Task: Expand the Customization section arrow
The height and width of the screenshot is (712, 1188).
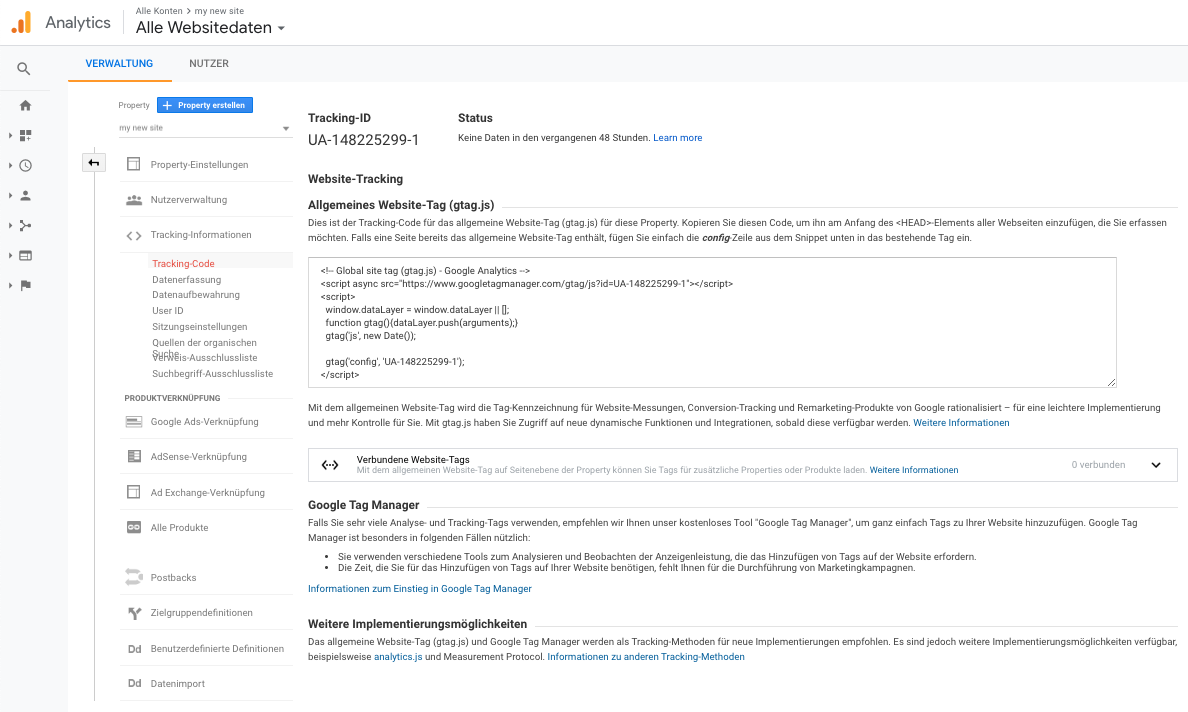Action: (10, 136)
